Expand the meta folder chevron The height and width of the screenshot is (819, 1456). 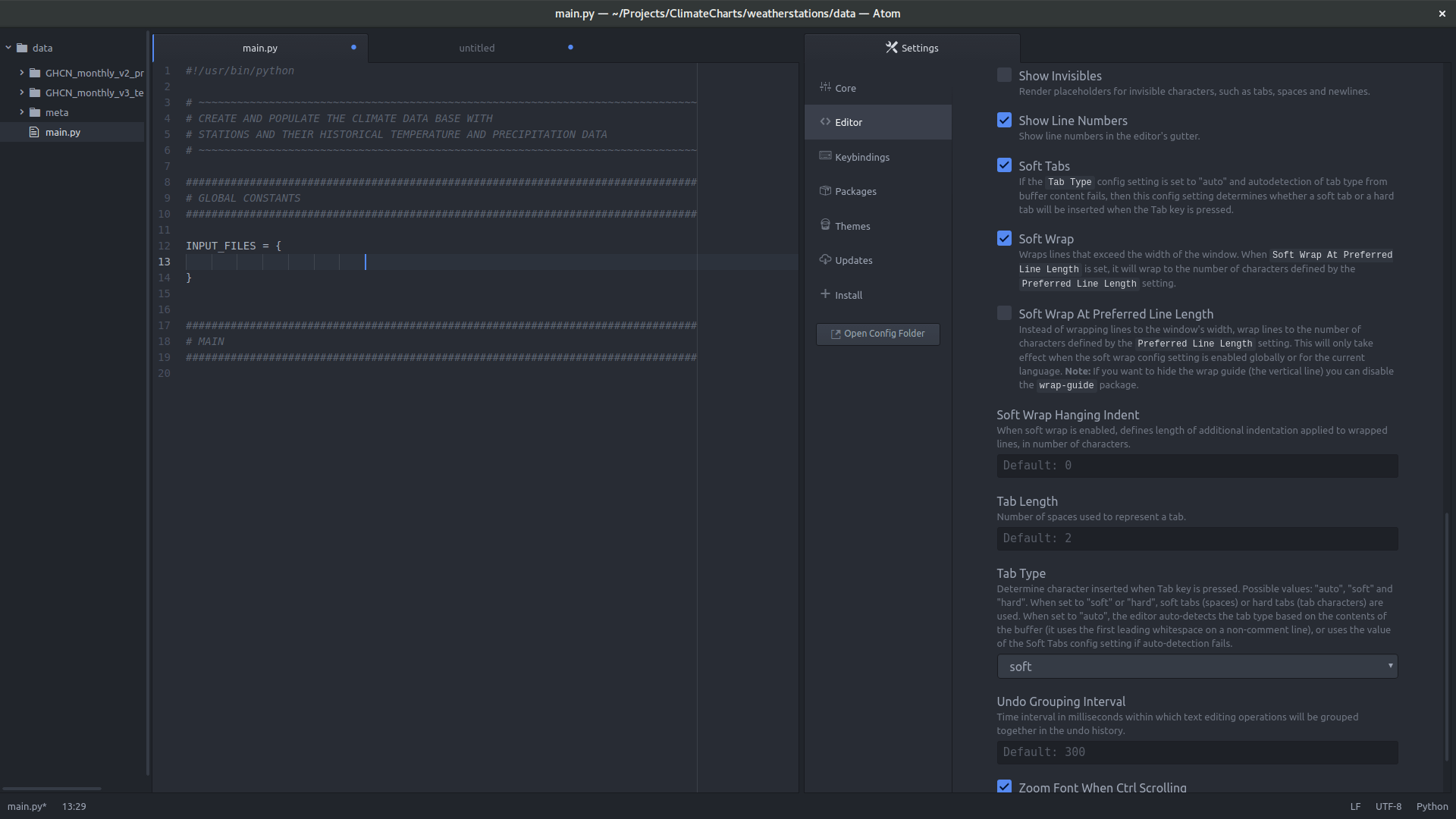(22, 112)
